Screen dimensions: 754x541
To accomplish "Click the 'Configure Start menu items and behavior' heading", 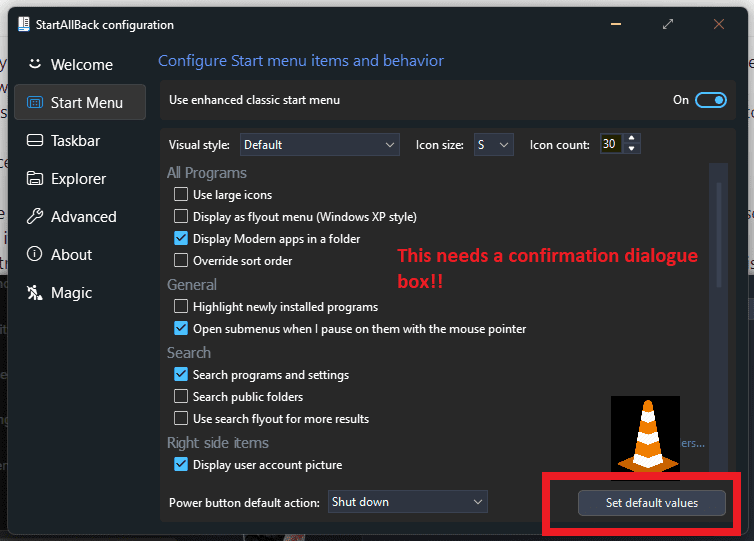I will coord(301,61).
